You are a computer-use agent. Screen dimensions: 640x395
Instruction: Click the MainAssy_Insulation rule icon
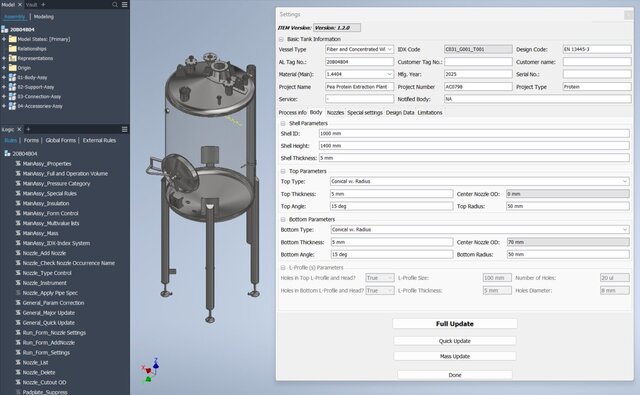[18, 203]
